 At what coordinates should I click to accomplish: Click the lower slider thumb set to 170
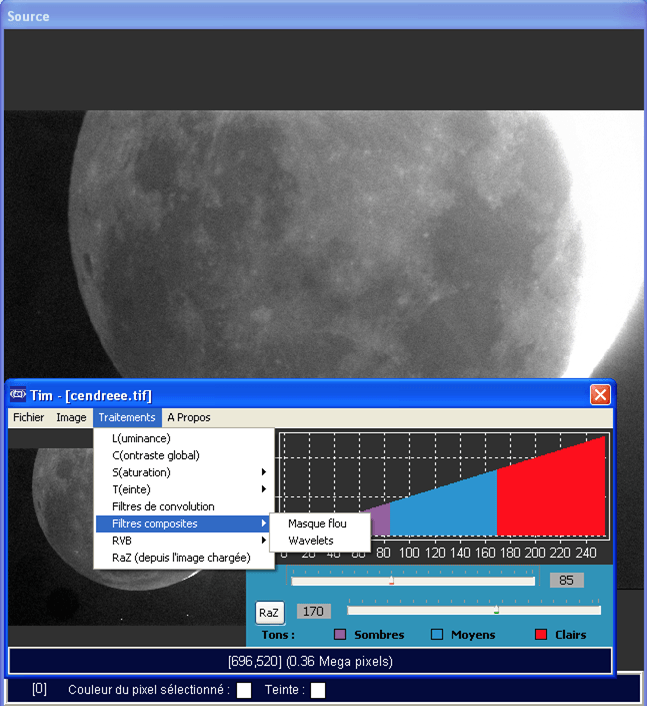pos(496,610)
